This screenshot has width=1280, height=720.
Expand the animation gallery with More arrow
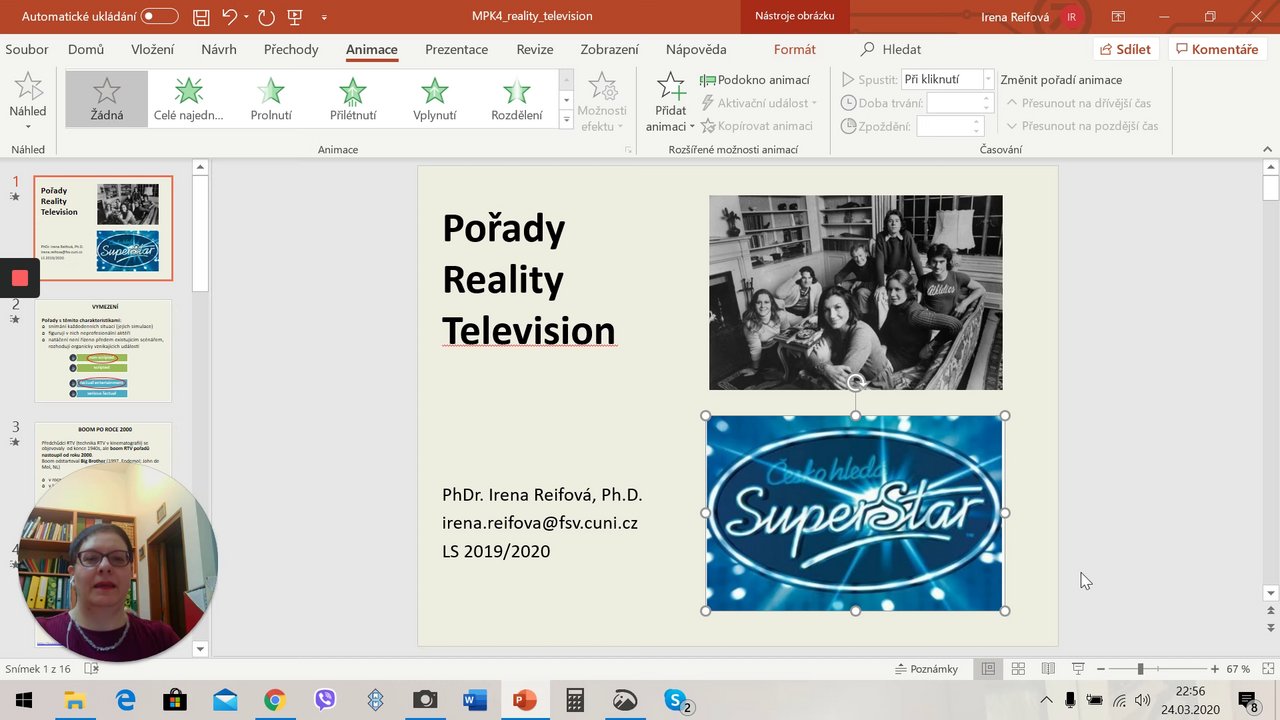coord(566,120)
